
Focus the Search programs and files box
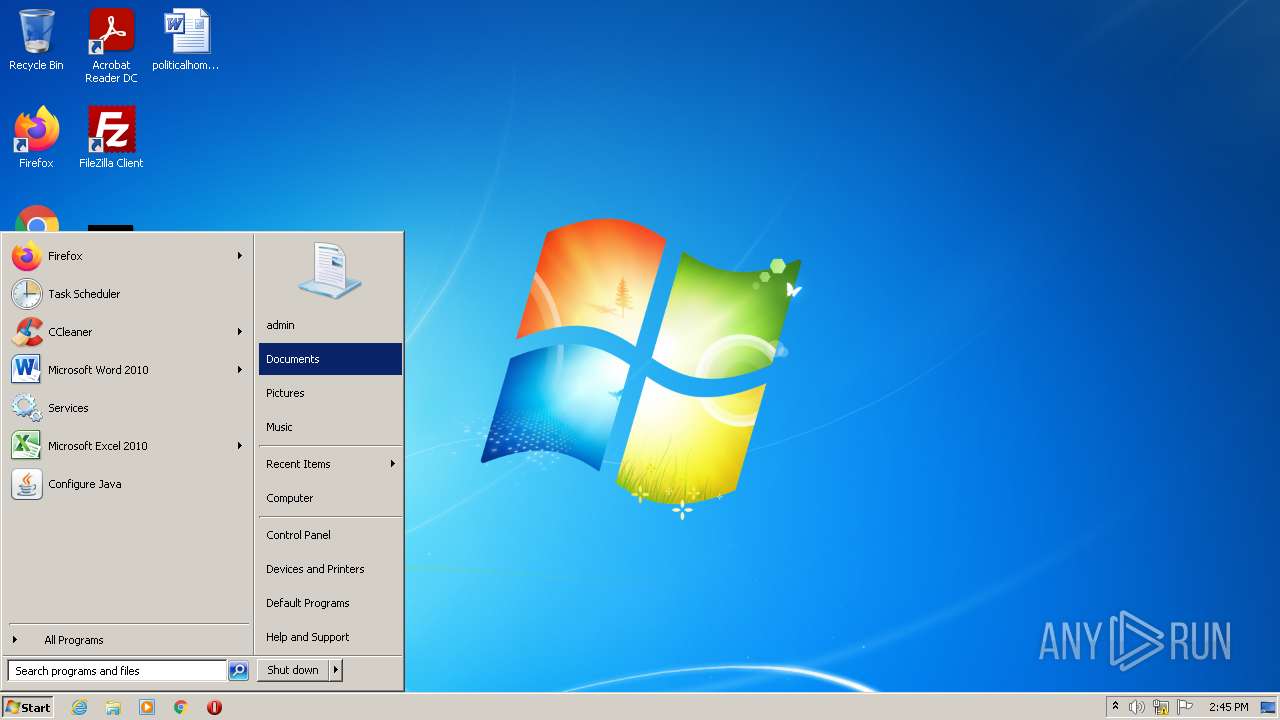pos(117,671)
